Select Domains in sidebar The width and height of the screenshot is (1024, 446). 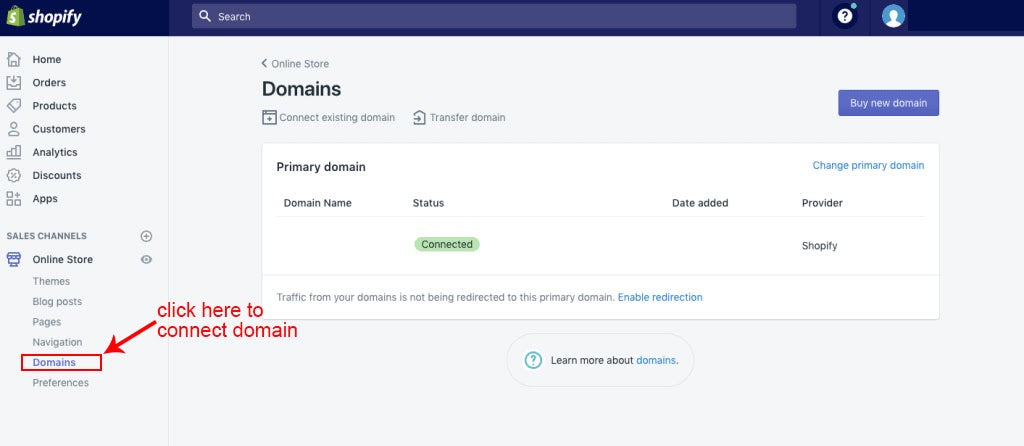click(54, 362)
